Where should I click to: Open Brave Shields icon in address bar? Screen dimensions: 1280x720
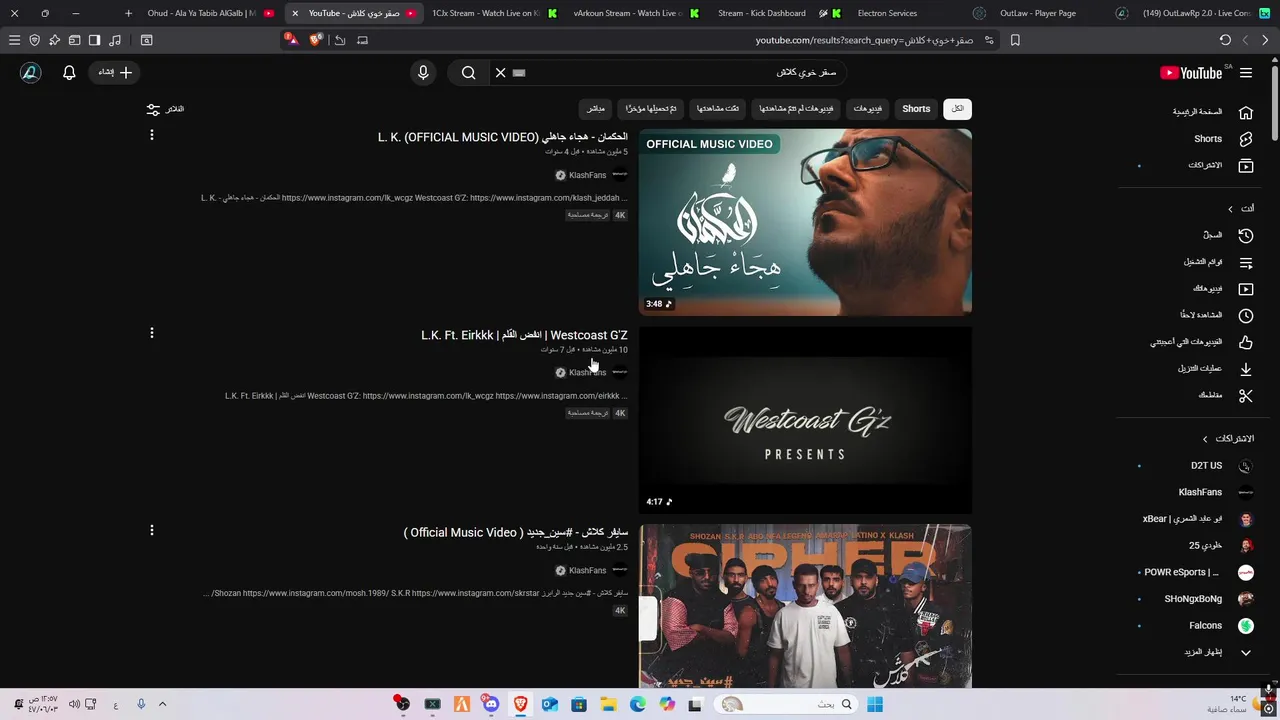(x=316, y=40)
